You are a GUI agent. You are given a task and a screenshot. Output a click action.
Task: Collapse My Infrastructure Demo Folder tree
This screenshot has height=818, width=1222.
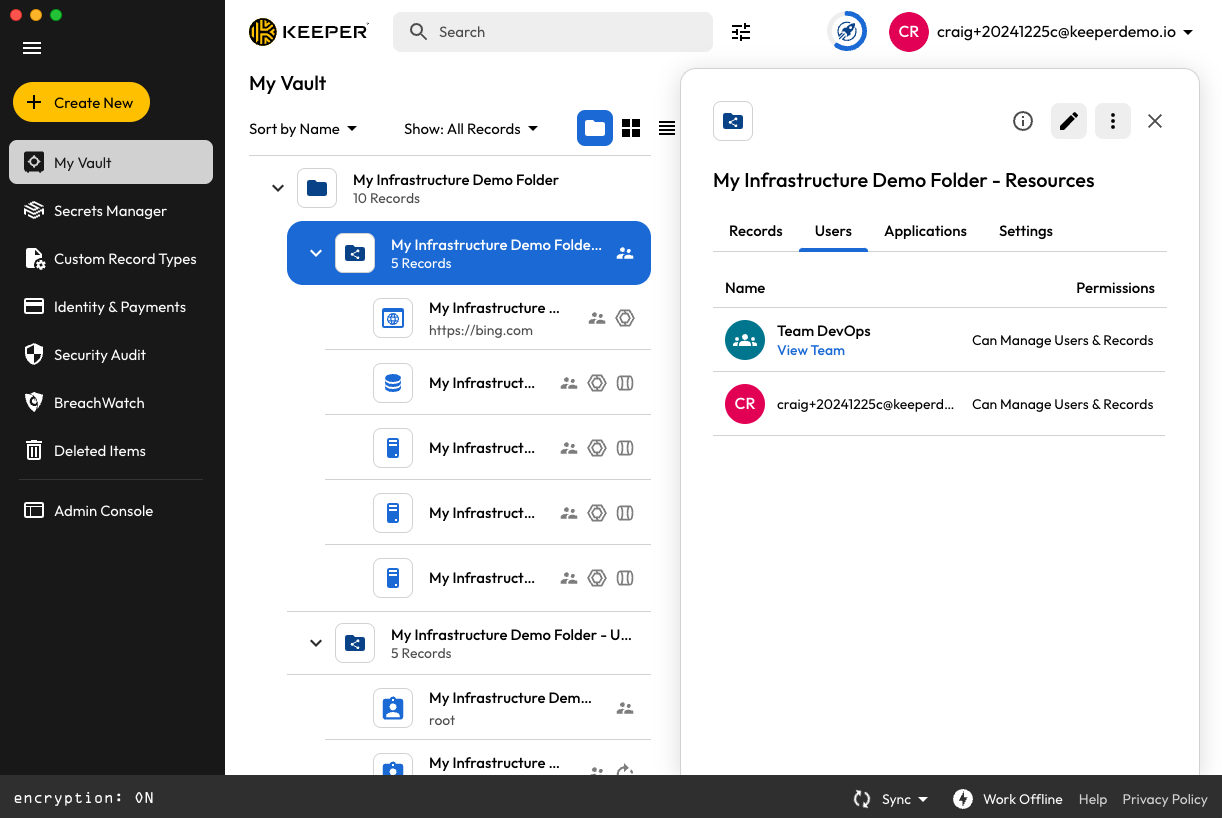click(278, 188)
